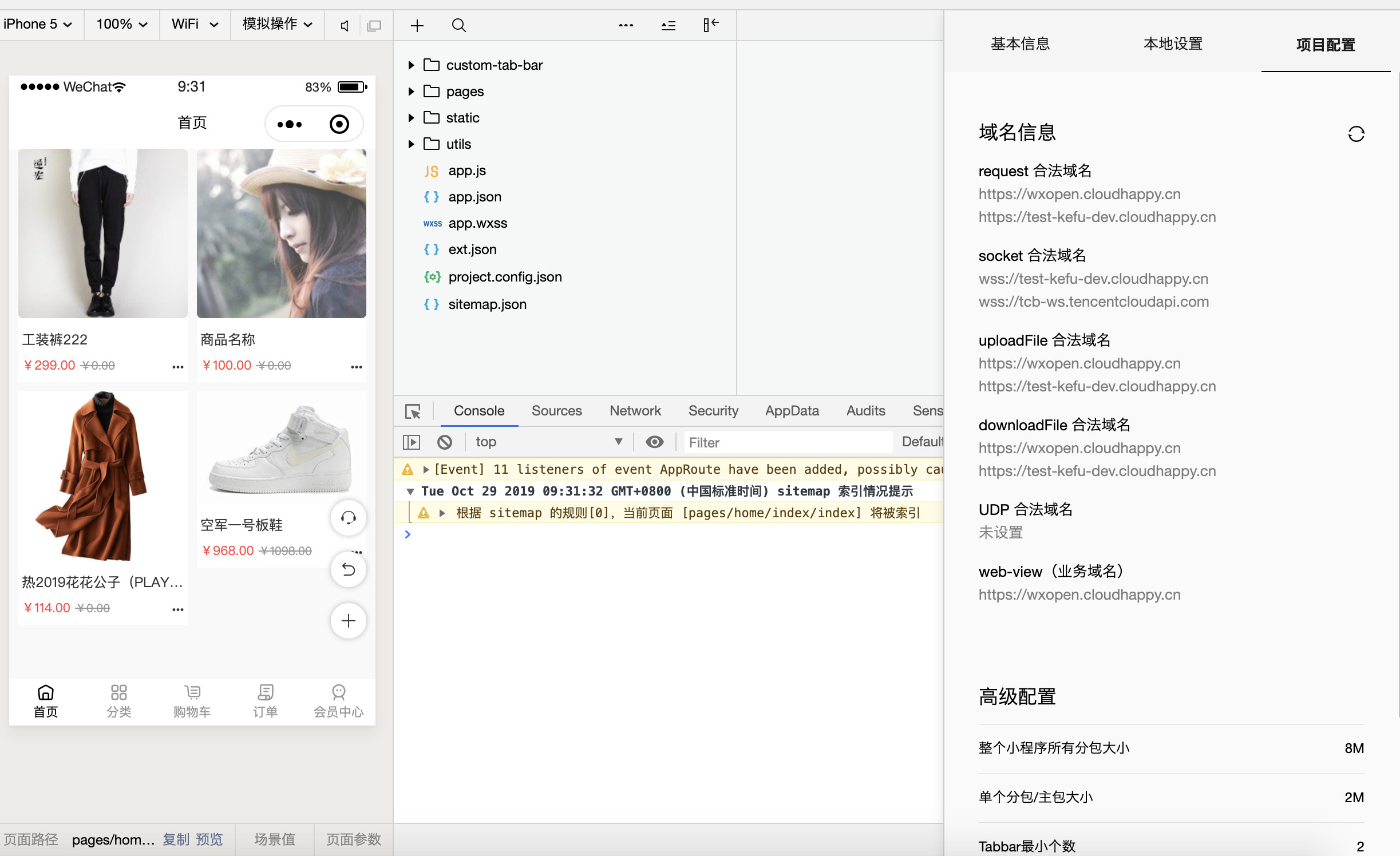
Task: Switch to the 本地设置 tab
Action: click(1172, 44)
